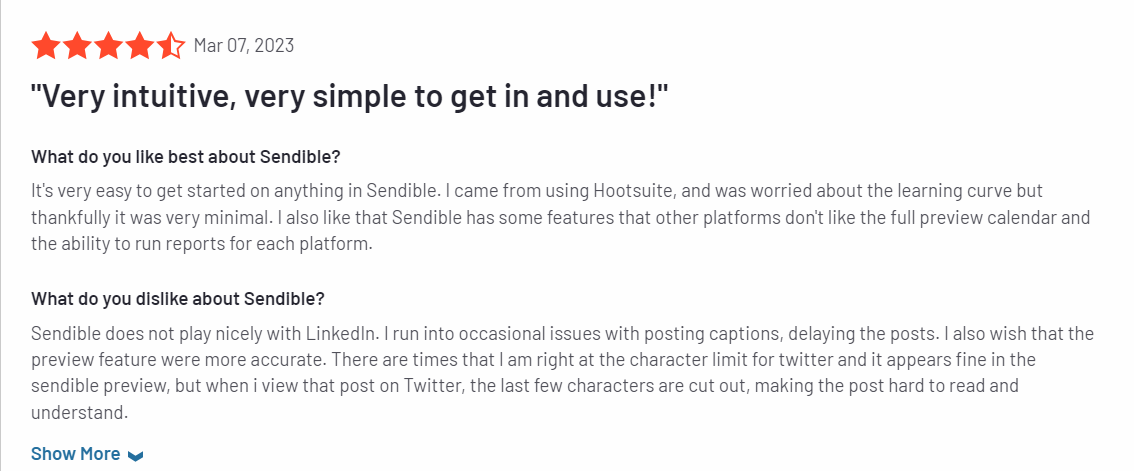Image resolution: width=1134 pixels, height=471 pixels.
Task: Click the word LinkedIn in dislike paragraph
Action: pos(339,334)
